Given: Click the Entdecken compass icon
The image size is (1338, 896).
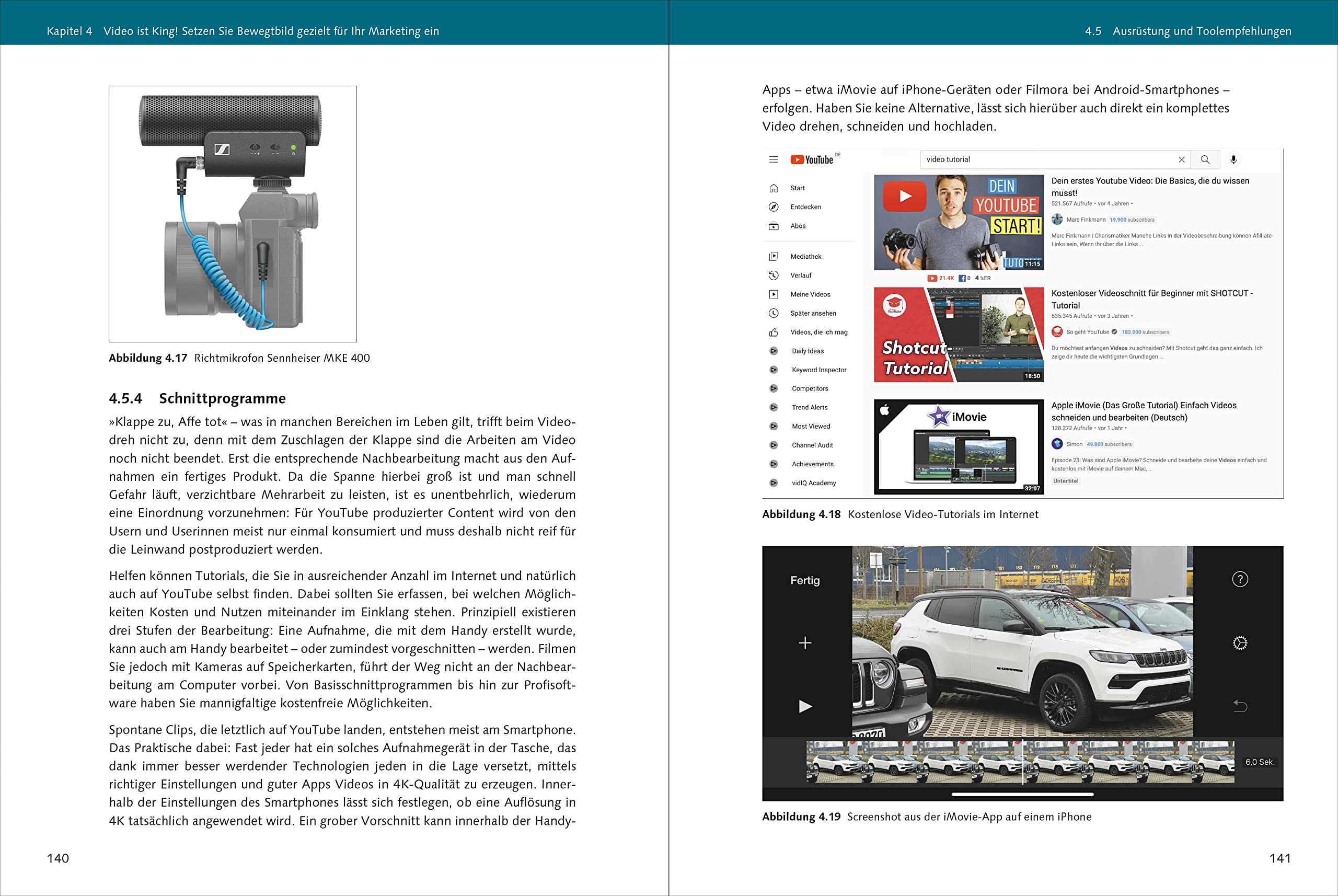Looking at the screenshot, I should point(774,207).
